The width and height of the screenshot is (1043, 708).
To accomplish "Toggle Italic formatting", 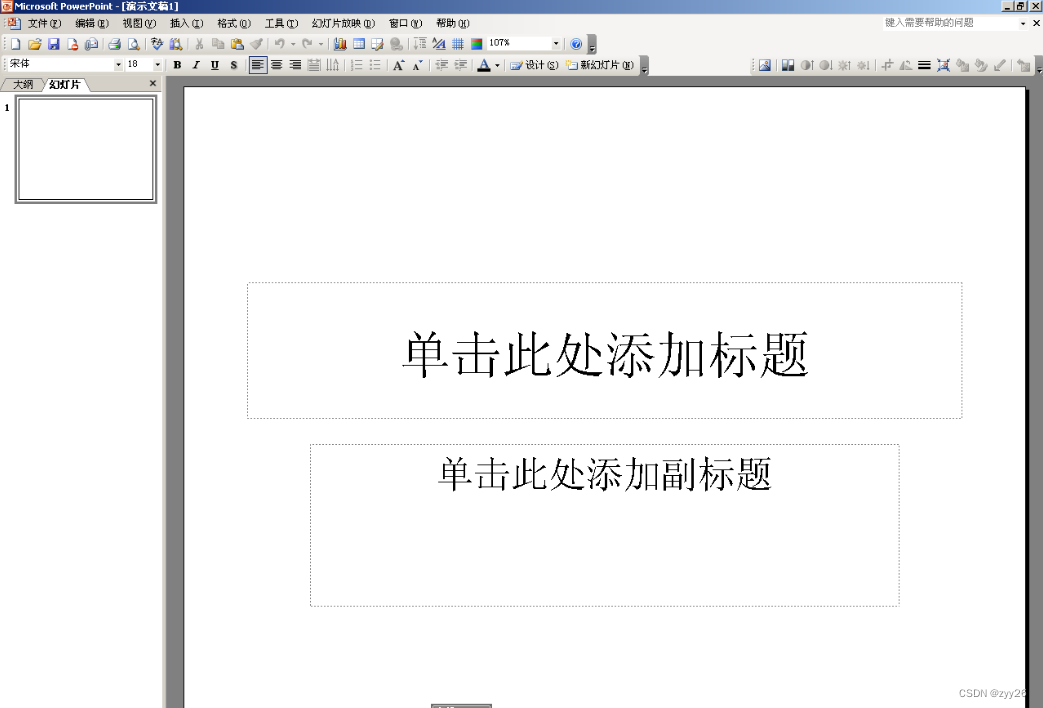I will point(196,65).
